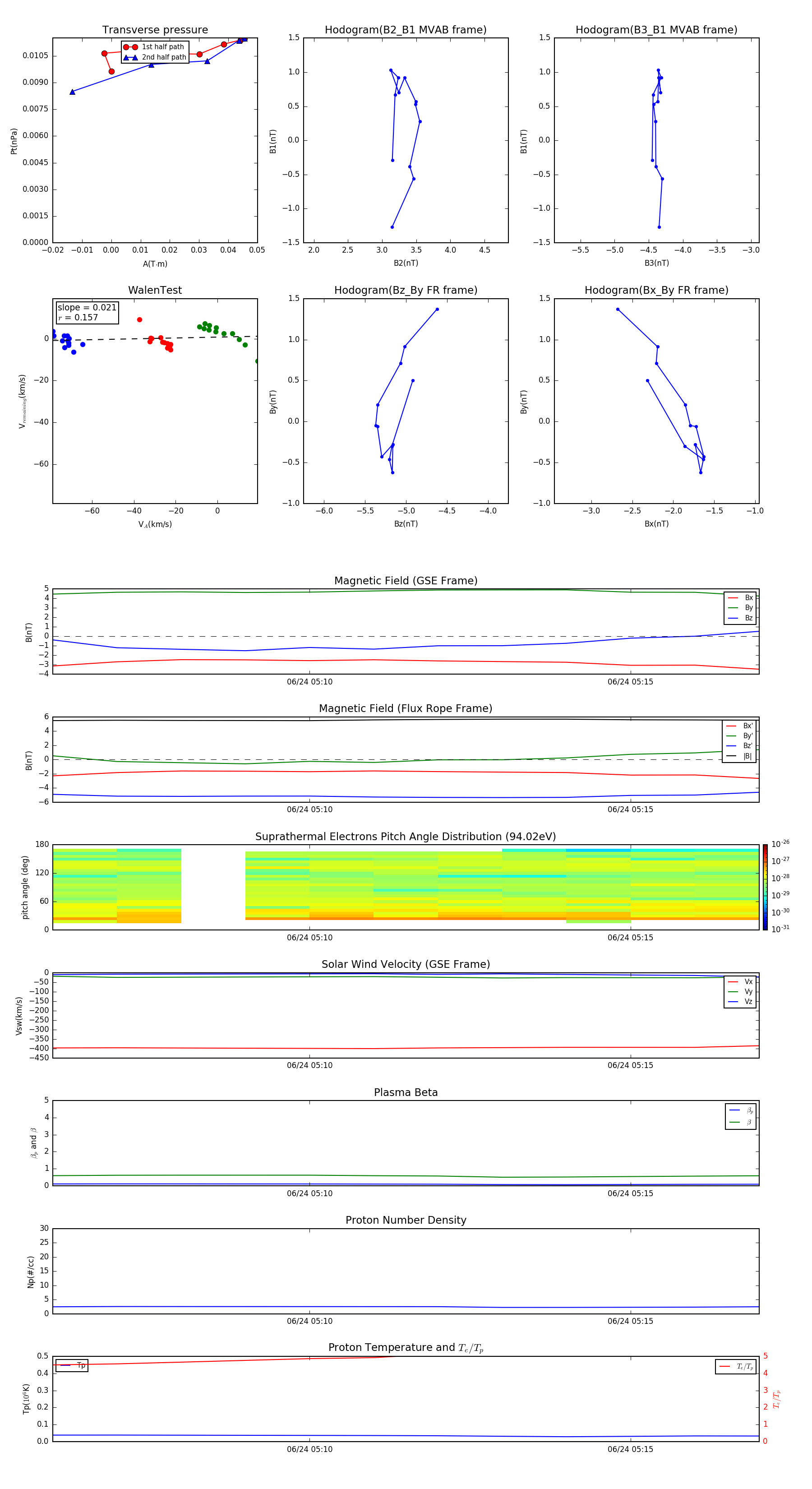Click the 'B2(nT)' x-axis label
The width and height of the screenshot is (812, 1489).
pos(406,263)
